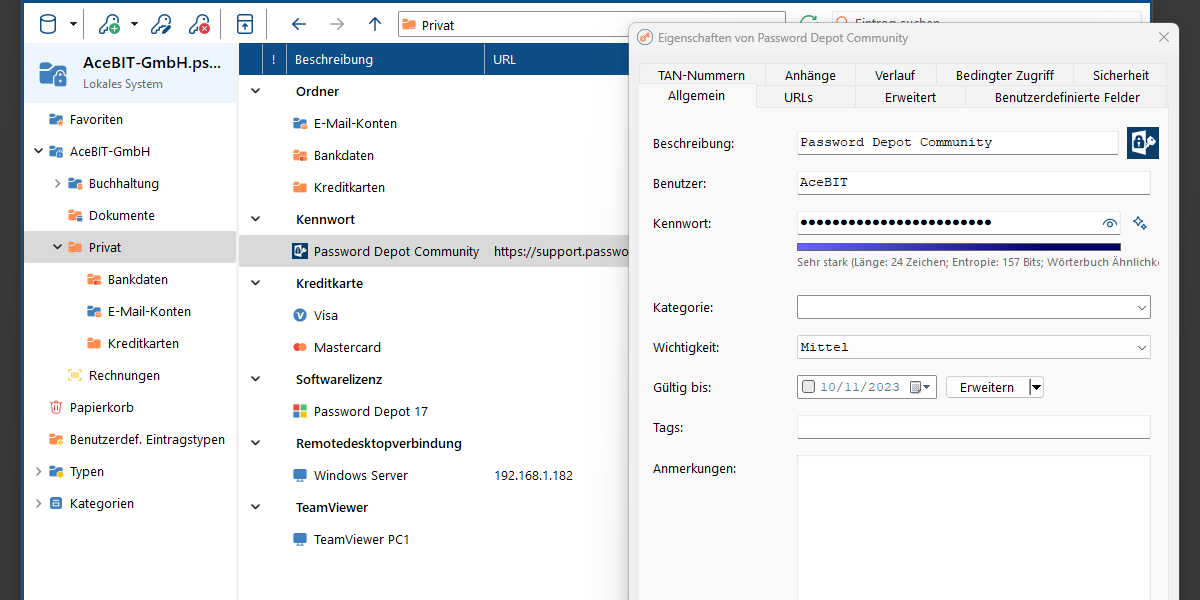Open the Dokumente folder
This screenshot has height=600, width=1200.
pyautogui.click(x=121, y=215)
